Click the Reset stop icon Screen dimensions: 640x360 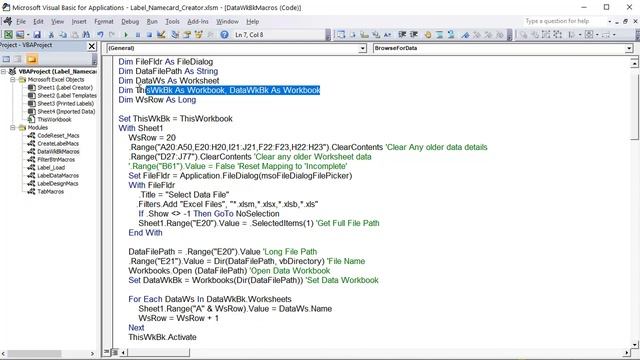tap(149, 35)
